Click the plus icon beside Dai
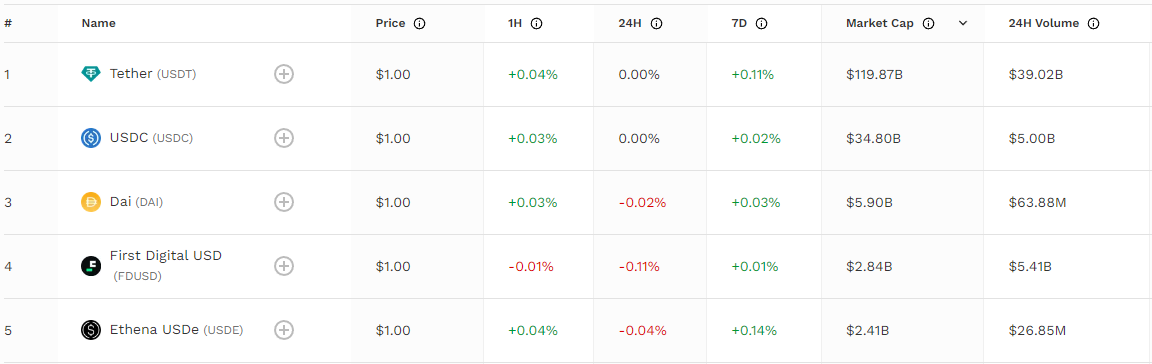The image size is (1152, 364). pos(284,202)
